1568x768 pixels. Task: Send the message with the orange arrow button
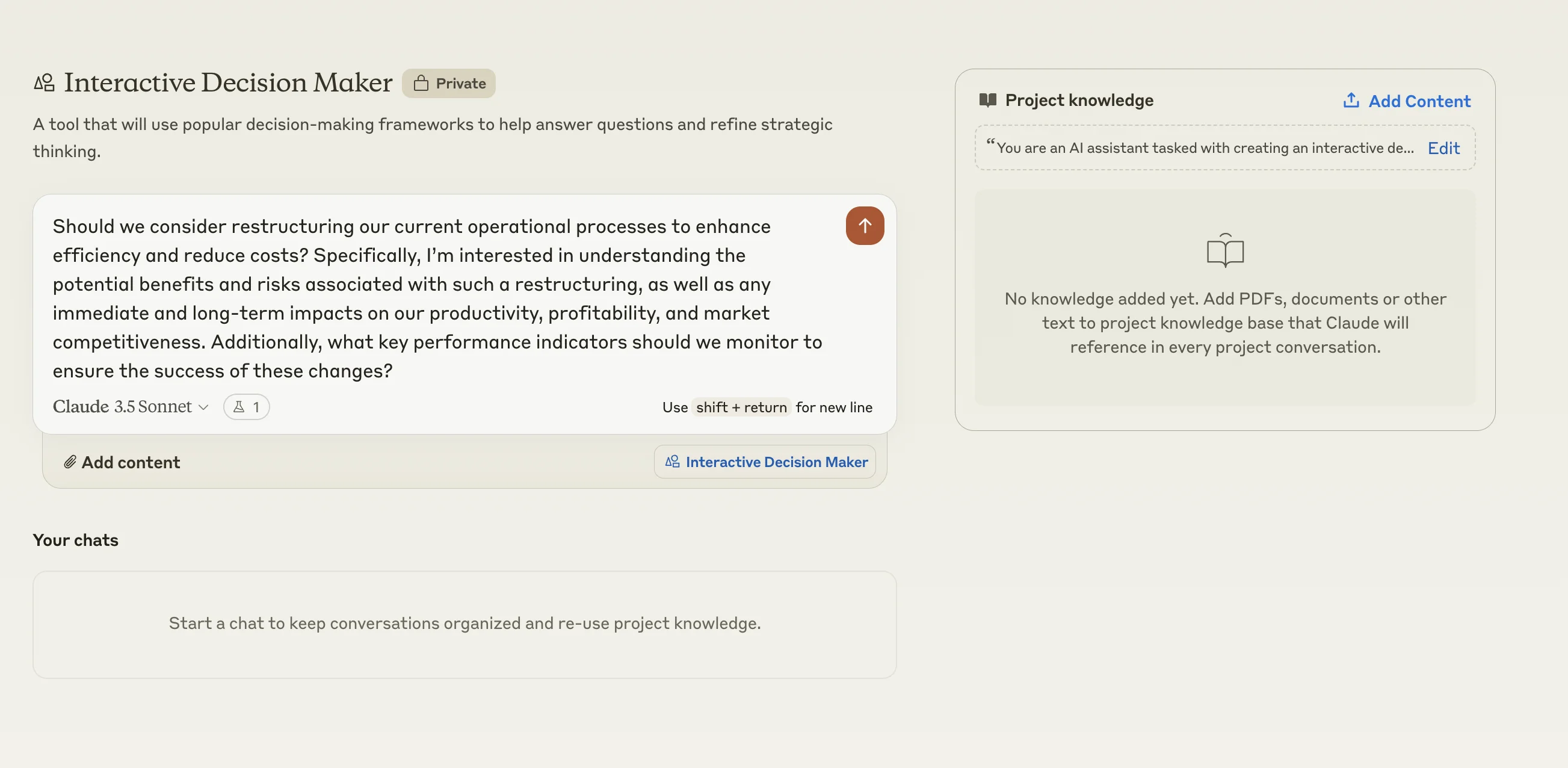tap(865, 226)
